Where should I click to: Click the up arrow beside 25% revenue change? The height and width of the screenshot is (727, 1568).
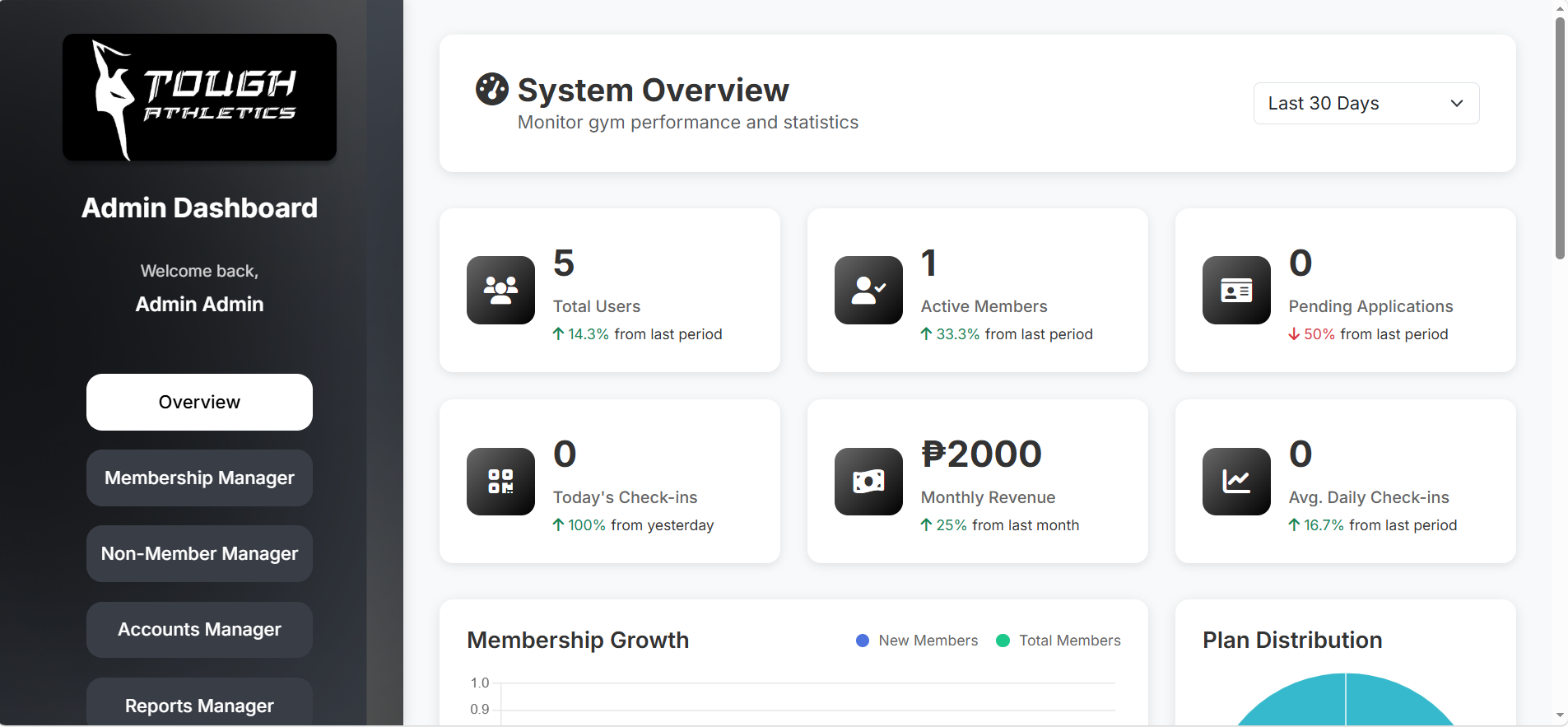tap(926, 524)
